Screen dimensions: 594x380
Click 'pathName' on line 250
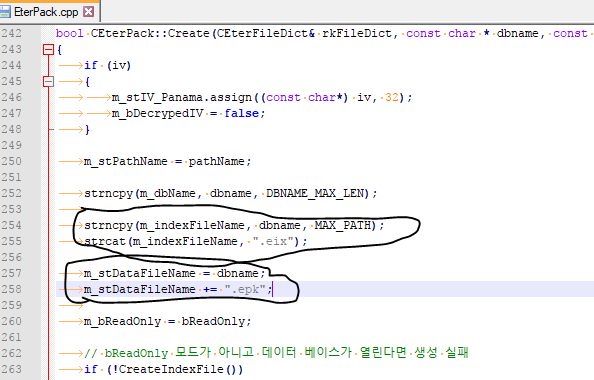(x=217, y=162)
